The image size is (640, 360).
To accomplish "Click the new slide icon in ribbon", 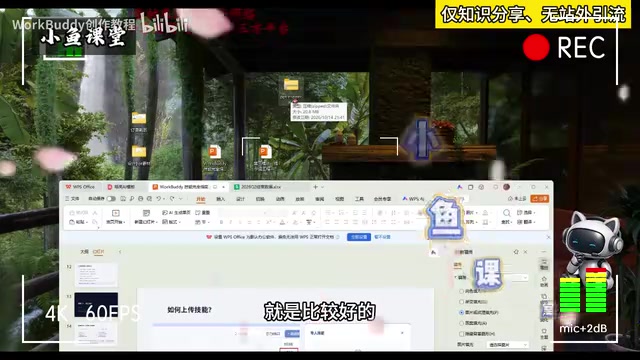I will click(x=146, y=213).
